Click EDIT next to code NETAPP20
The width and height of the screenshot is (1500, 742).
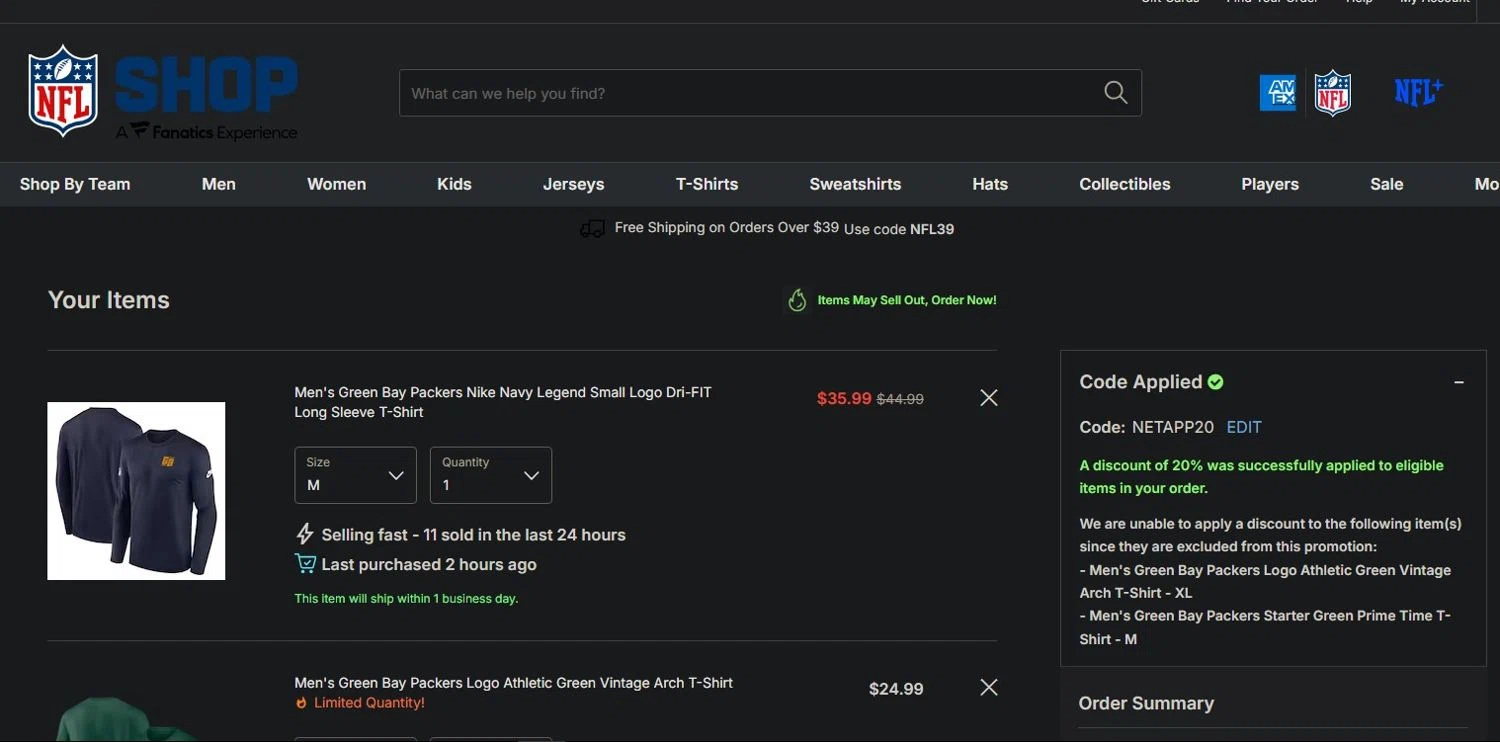(x=1244, y=427)
